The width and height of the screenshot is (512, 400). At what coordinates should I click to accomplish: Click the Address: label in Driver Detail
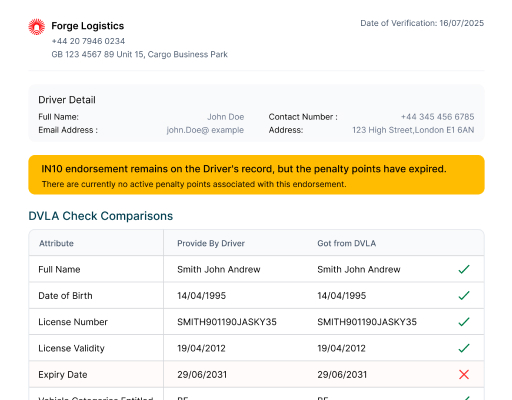pyautogui.click(x=286, y=130)
